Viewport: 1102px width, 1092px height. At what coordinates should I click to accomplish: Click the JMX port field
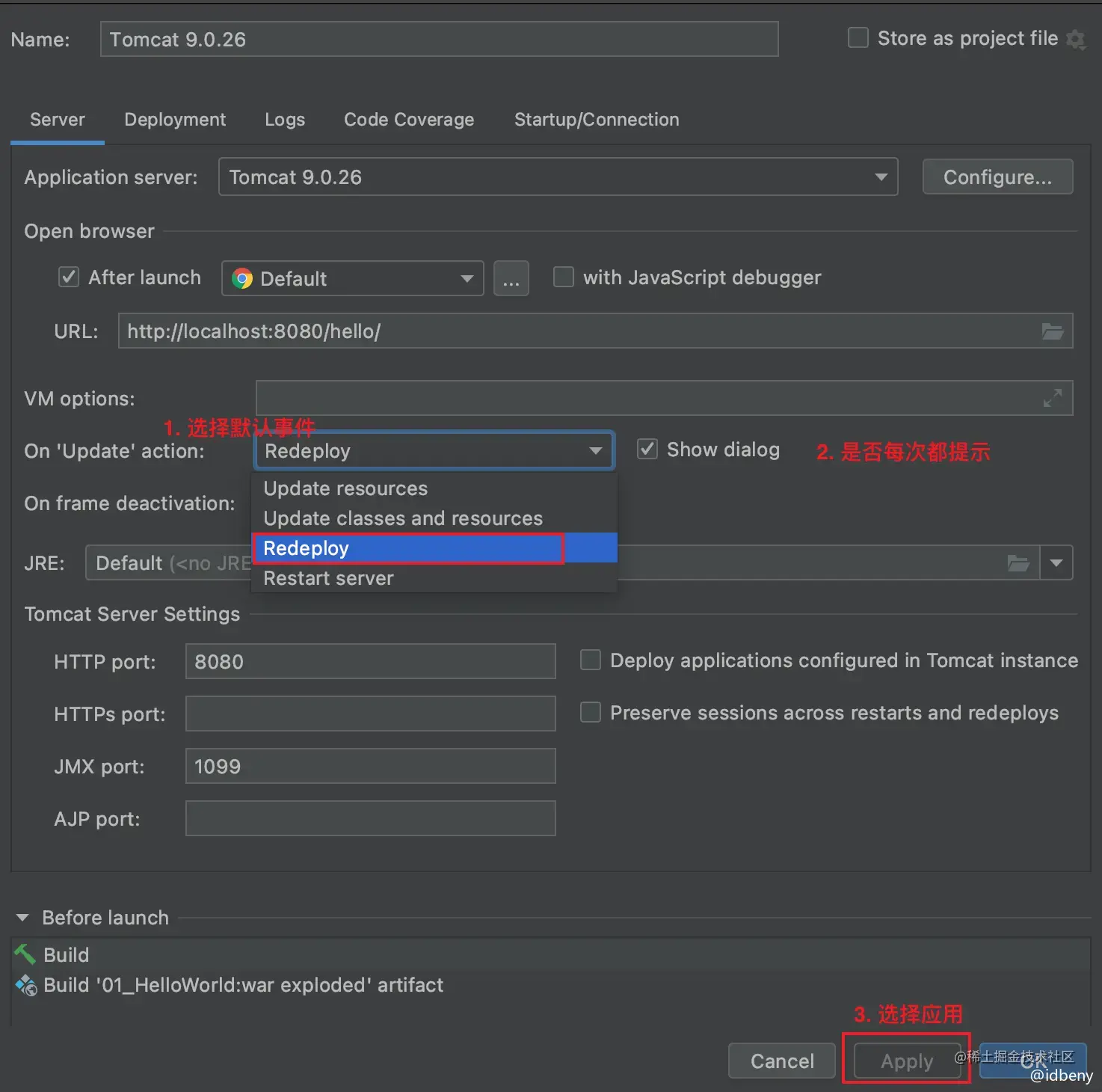point(371,766)
